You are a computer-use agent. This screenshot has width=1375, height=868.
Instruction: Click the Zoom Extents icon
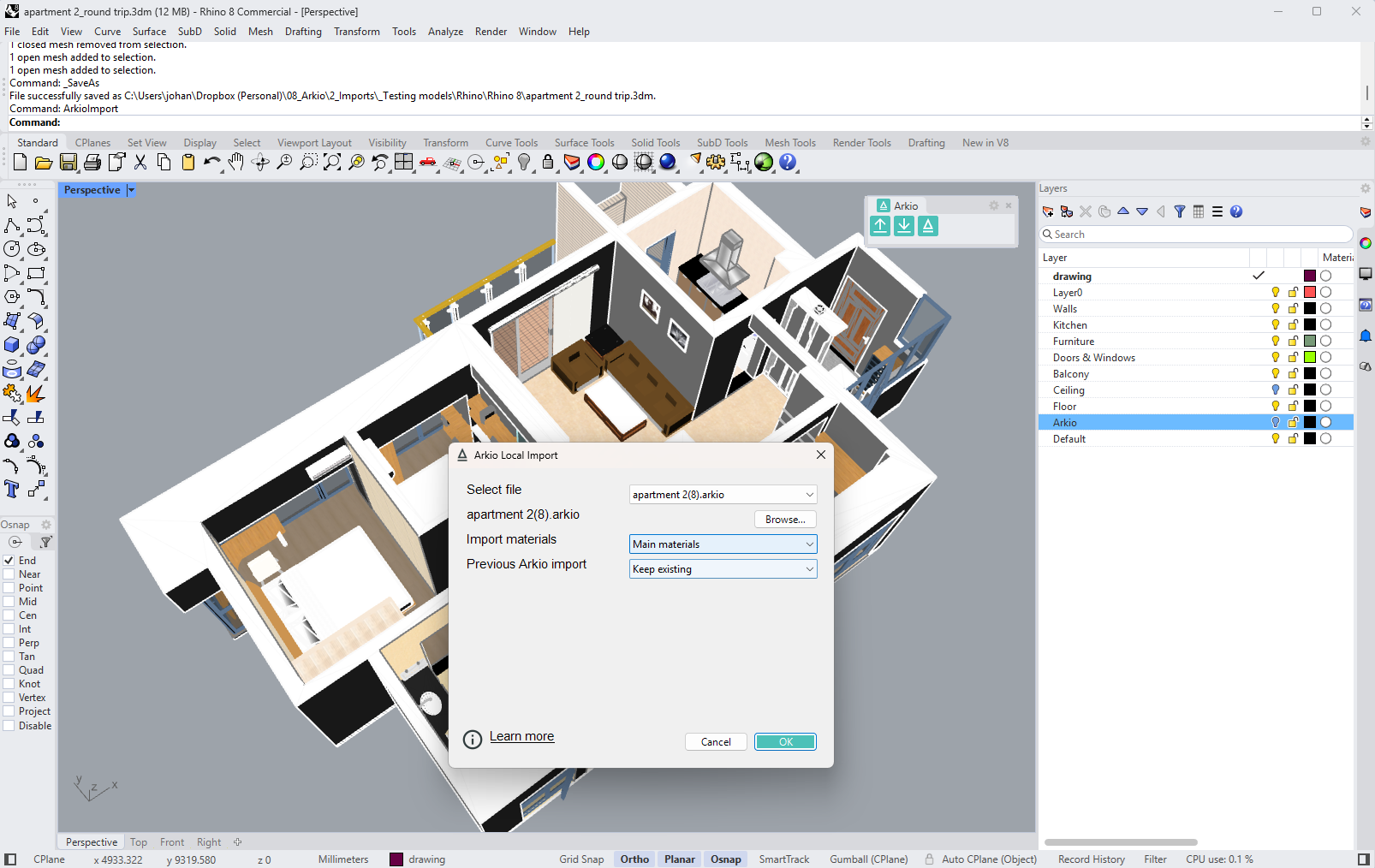tap(332, 162)
